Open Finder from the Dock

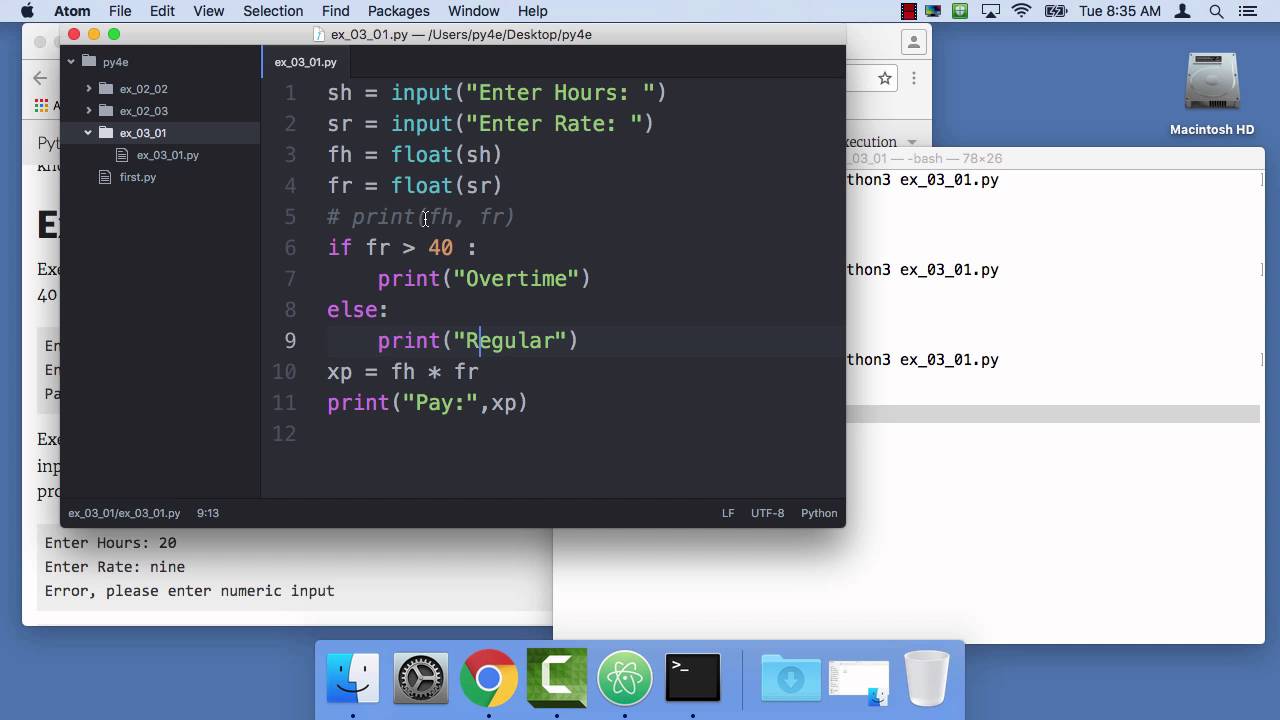[353, 679]
